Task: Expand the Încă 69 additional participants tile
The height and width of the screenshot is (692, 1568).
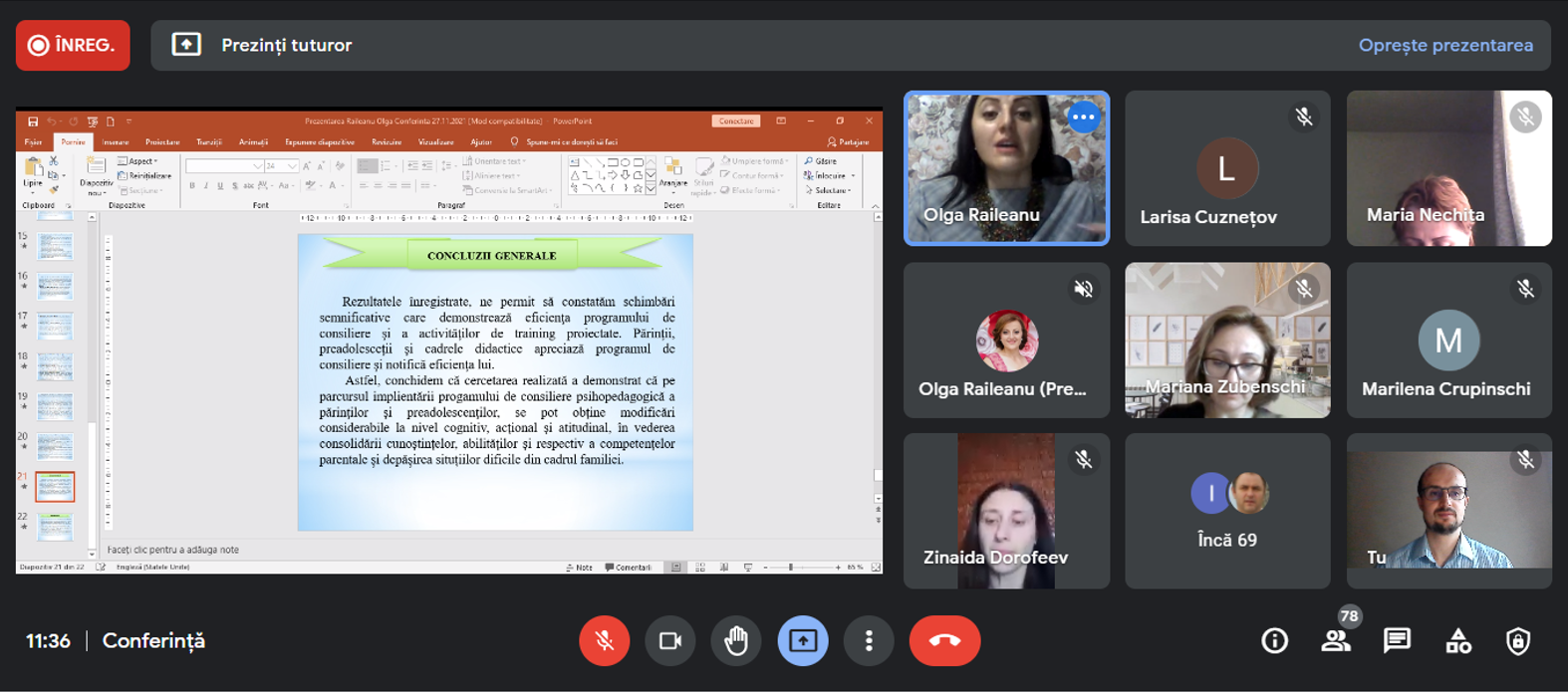Action: pos(1227,511)
